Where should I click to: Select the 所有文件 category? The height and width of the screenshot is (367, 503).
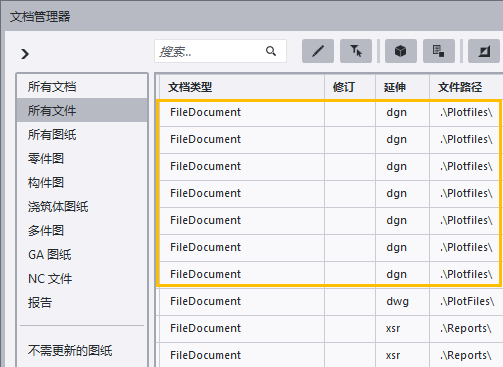pyautogui.click(x=82, y=110)
